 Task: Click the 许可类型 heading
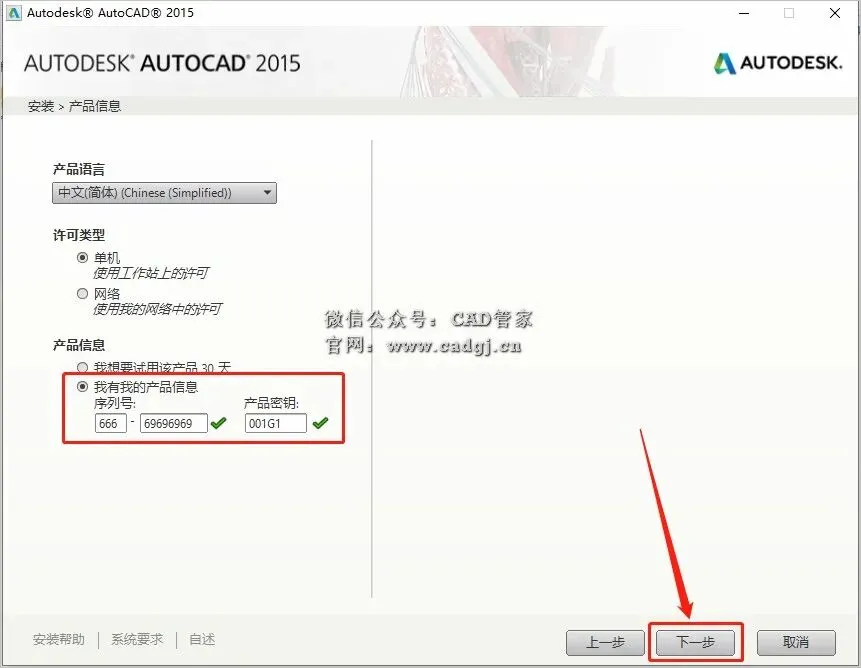(x=79, y=235)
